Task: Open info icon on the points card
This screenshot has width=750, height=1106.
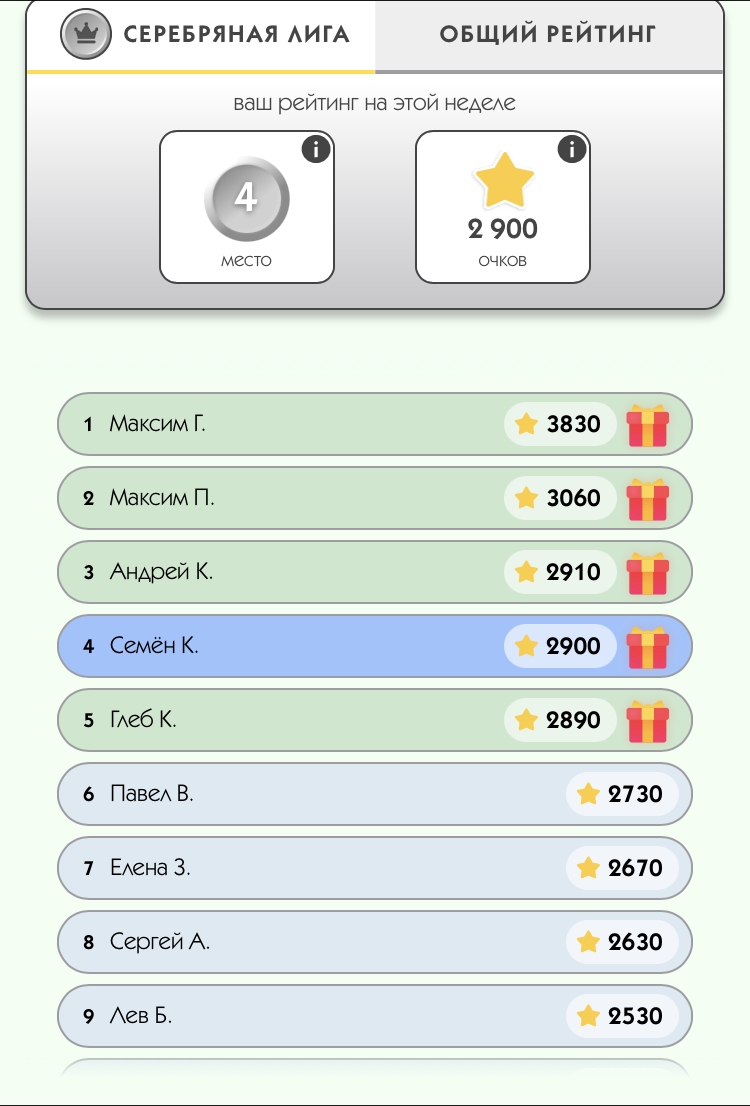Action: coord(571,150)
